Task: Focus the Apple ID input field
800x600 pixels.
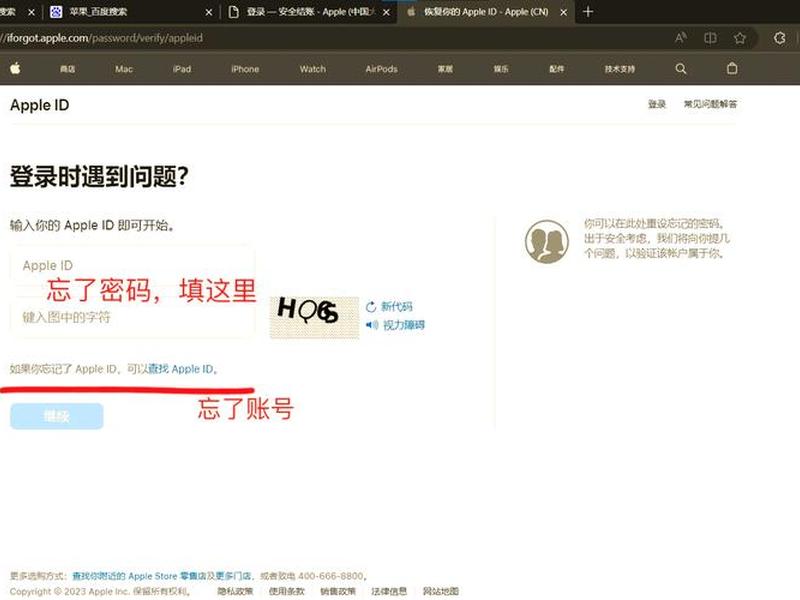Action: pos(132,265)
